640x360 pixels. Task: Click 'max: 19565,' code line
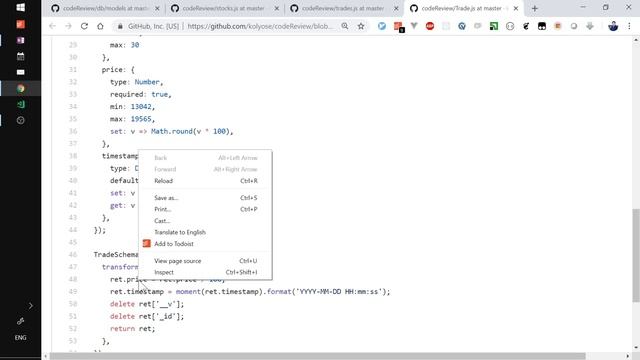[x=132, y=119]
